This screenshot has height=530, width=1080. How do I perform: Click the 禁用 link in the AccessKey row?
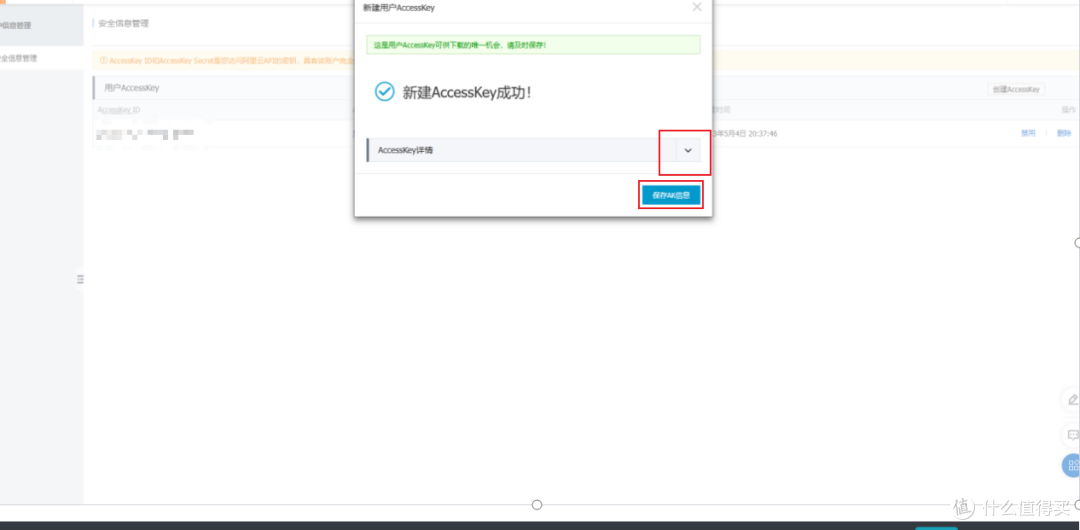pos(1028,133)
